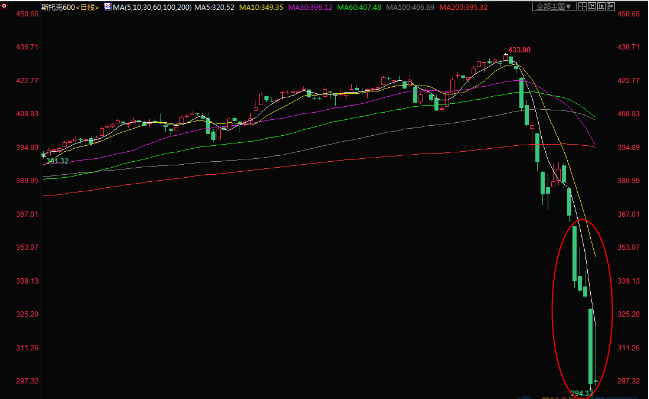Click the crosshair grid icon in the toolbar
Image resolution: width=649 pixels, height=399 pixels.
[582, 7]
